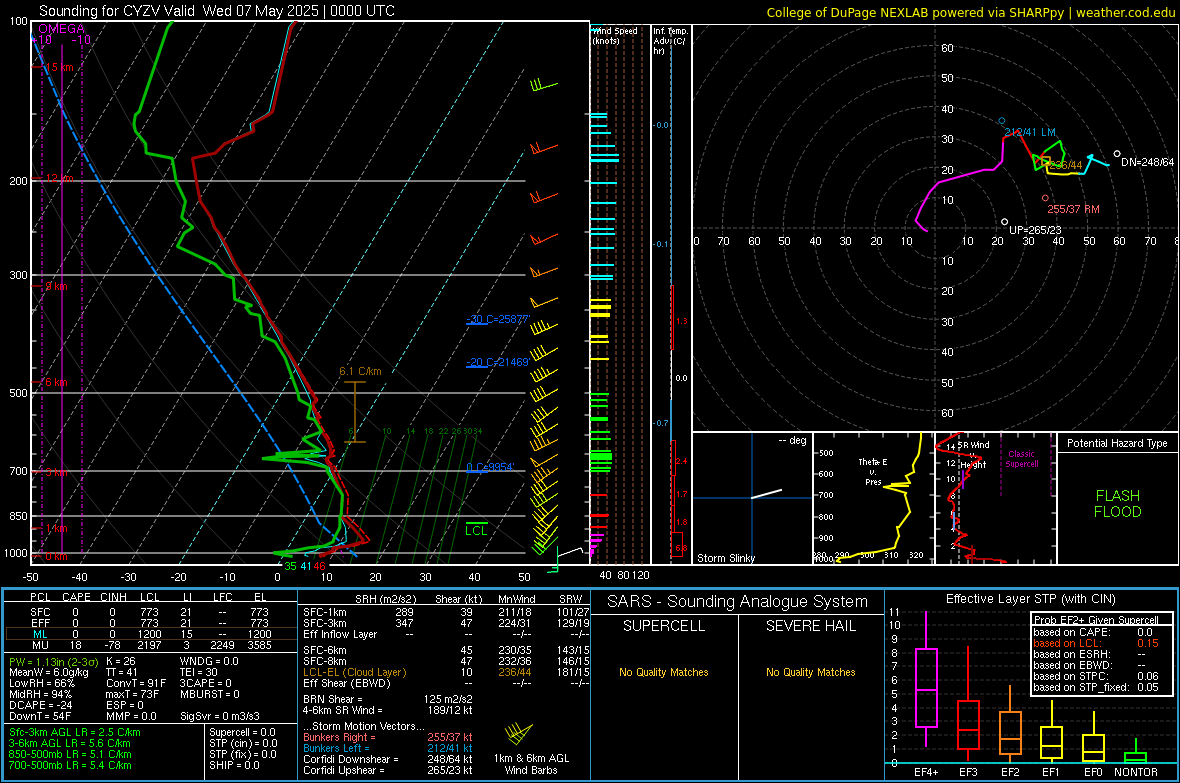Click the SFC-1km SRH row label
The width and height of the screenshot is (1180, 783).
[325, 613]
